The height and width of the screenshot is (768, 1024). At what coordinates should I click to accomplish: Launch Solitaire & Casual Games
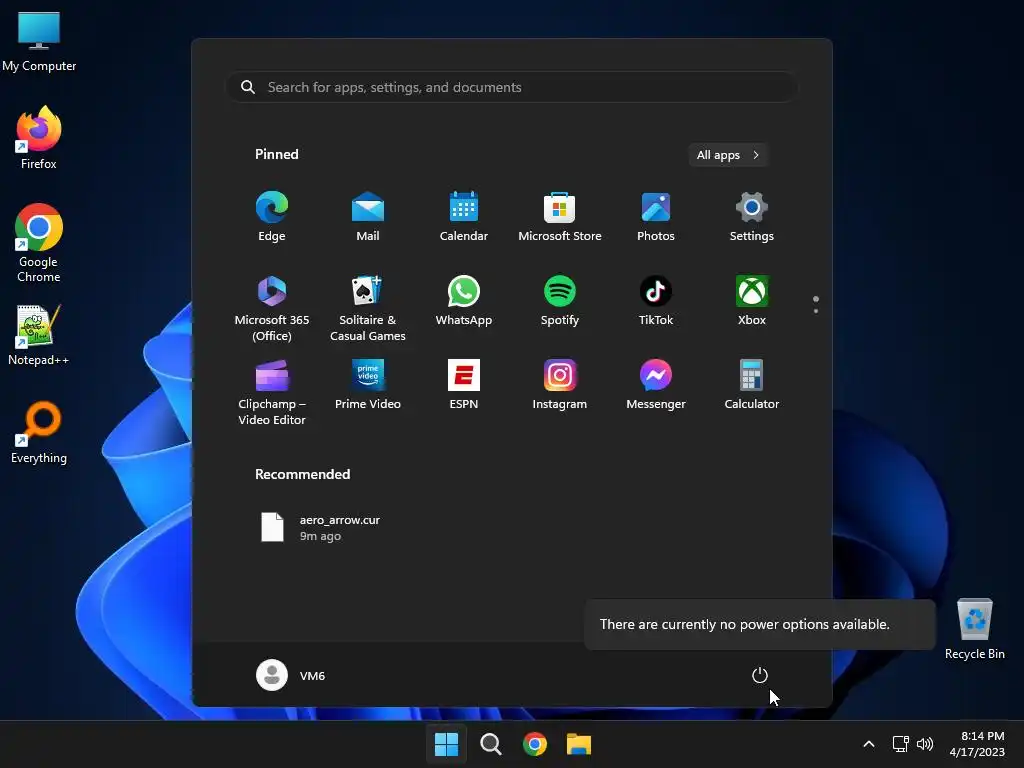click(368, 308)
